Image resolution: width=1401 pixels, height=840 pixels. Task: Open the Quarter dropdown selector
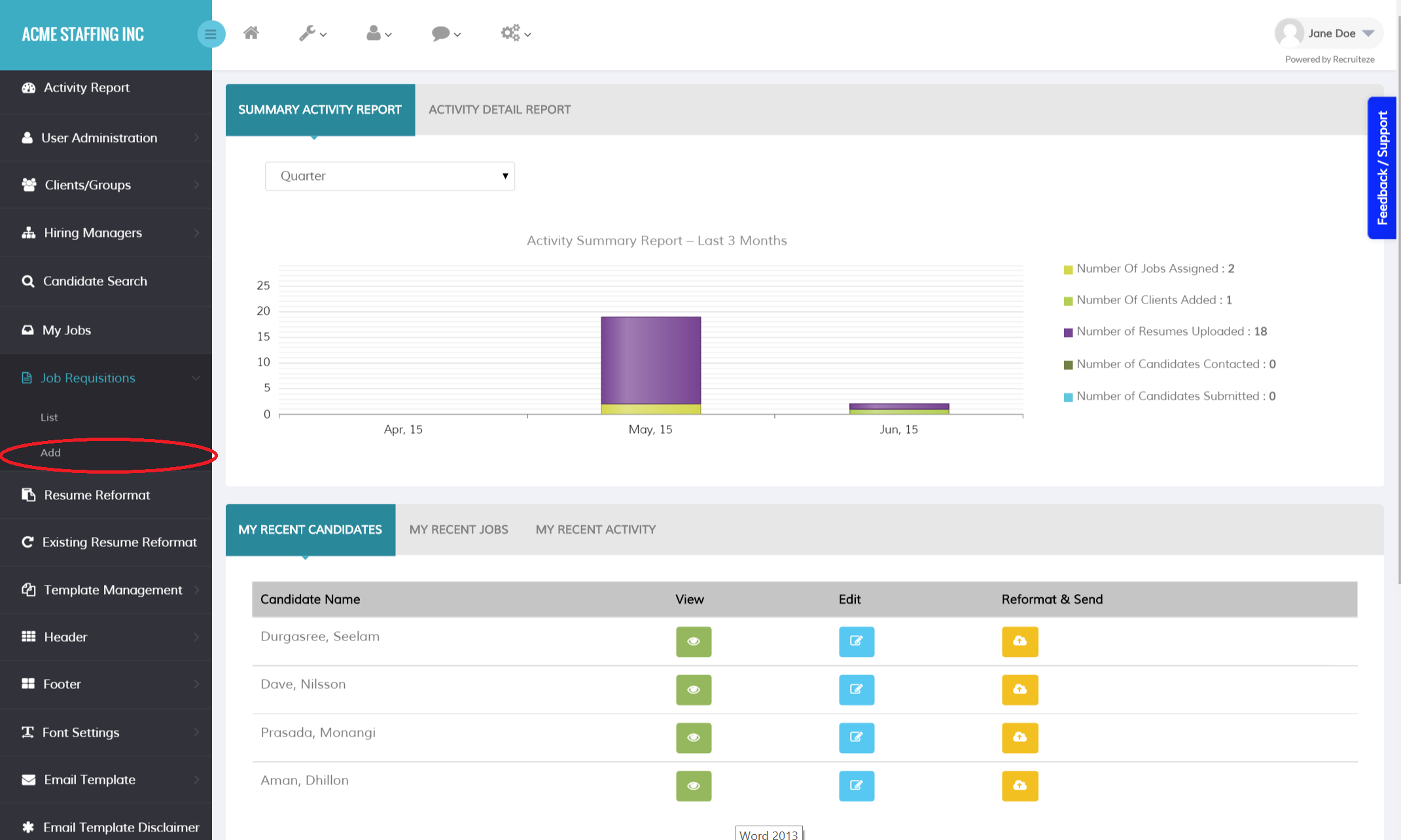coord(389,175)
